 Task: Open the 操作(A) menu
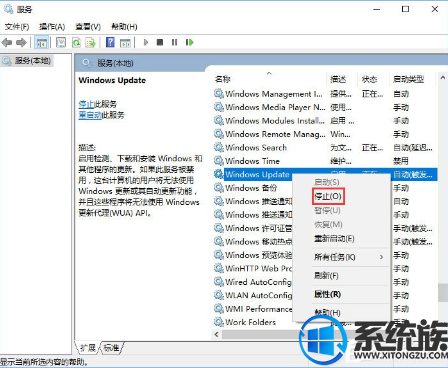[52, 27]
